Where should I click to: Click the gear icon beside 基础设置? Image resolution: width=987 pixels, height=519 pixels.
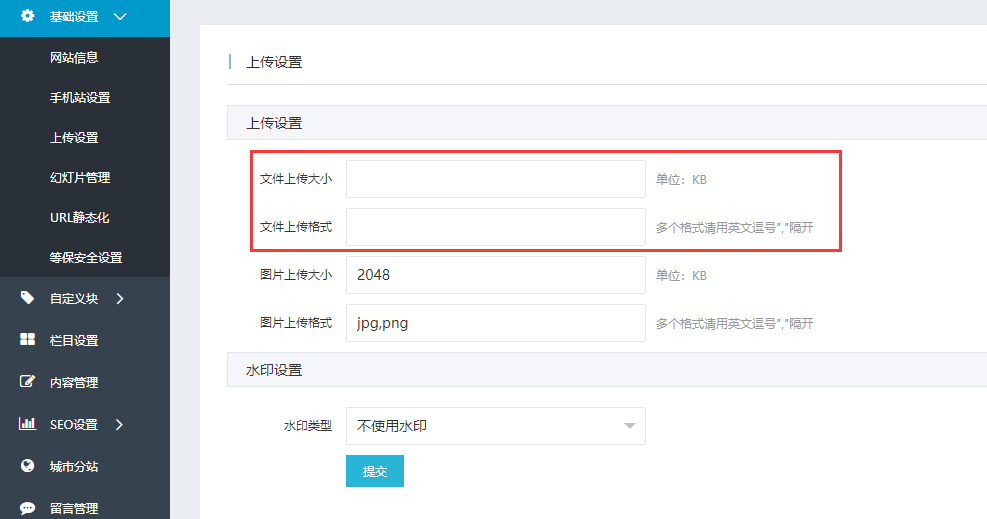(28, 16)
